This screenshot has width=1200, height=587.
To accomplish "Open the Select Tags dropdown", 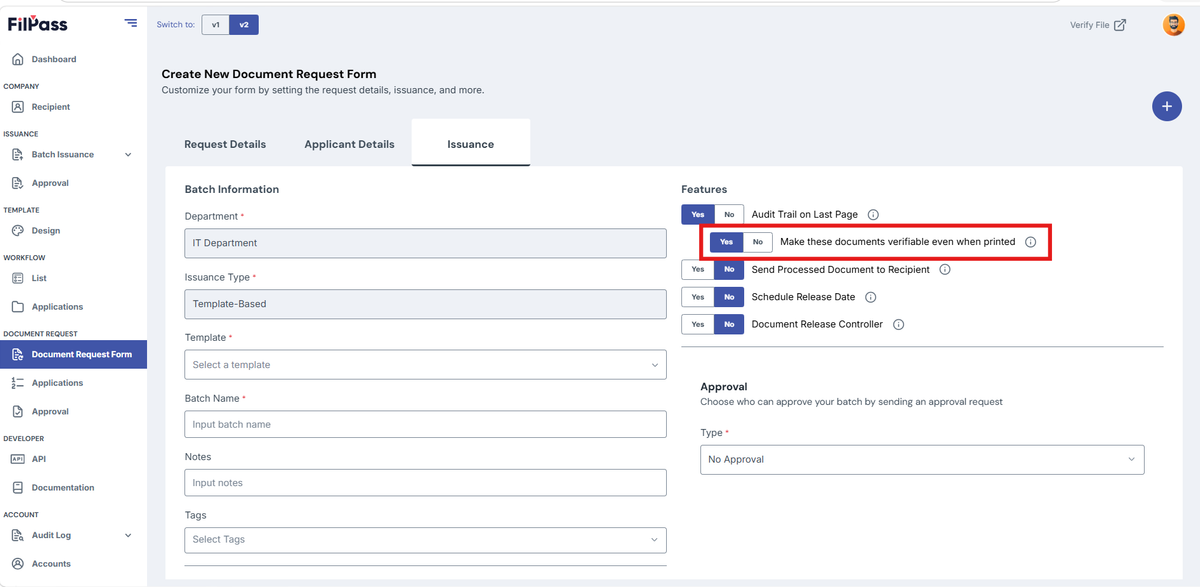I will [x=425, y=540].
